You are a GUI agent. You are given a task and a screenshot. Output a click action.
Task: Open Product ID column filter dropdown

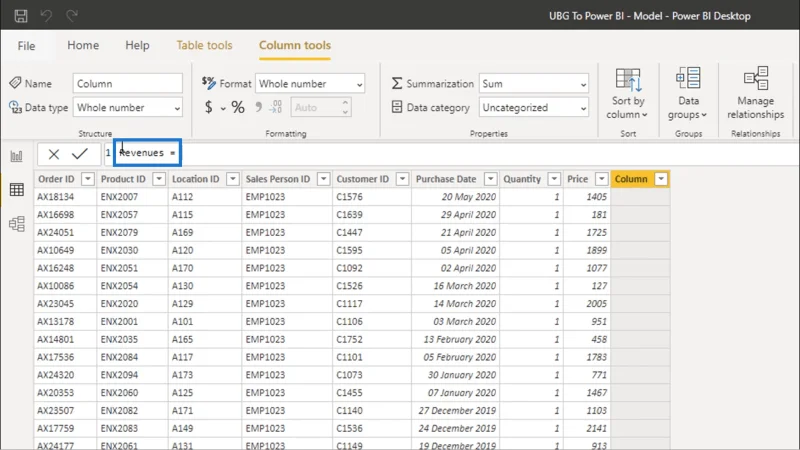click(159, 179)
